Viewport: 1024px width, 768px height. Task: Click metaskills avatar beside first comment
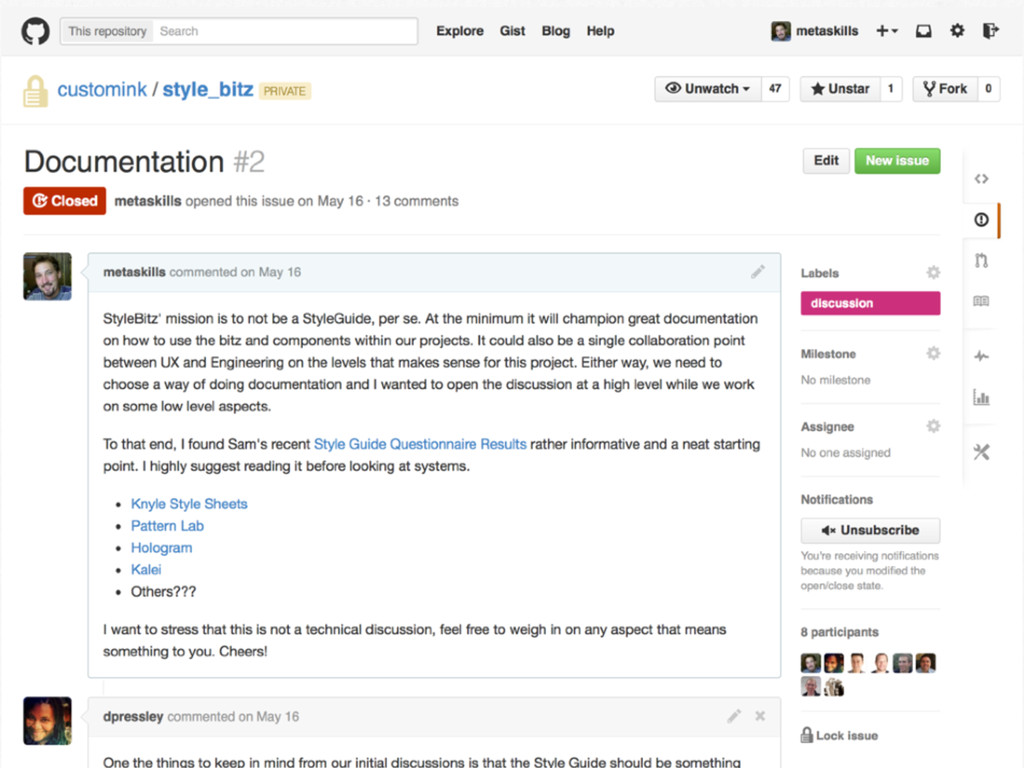tap(48, 276)
